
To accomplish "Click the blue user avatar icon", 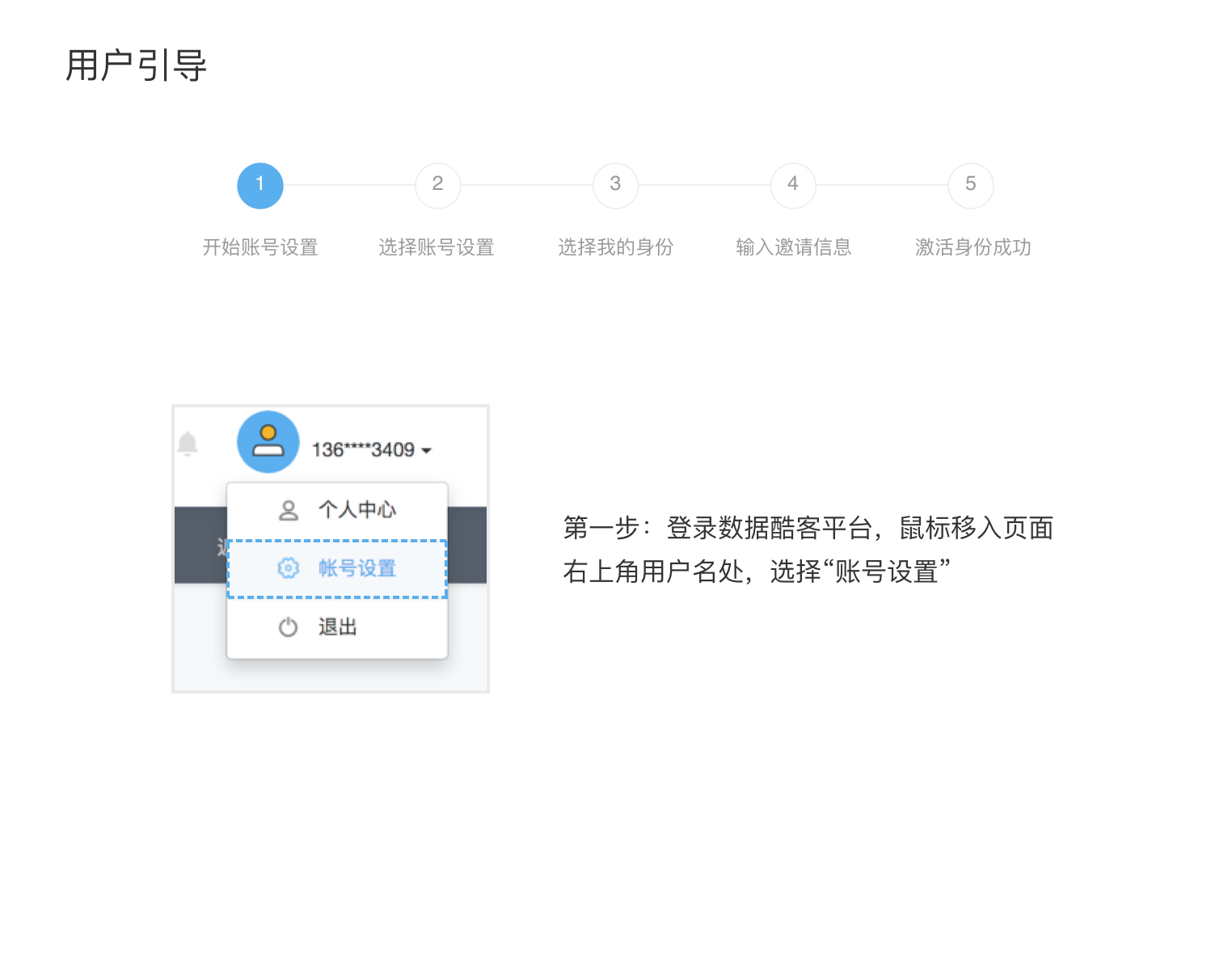I will (x=268, y=442).
